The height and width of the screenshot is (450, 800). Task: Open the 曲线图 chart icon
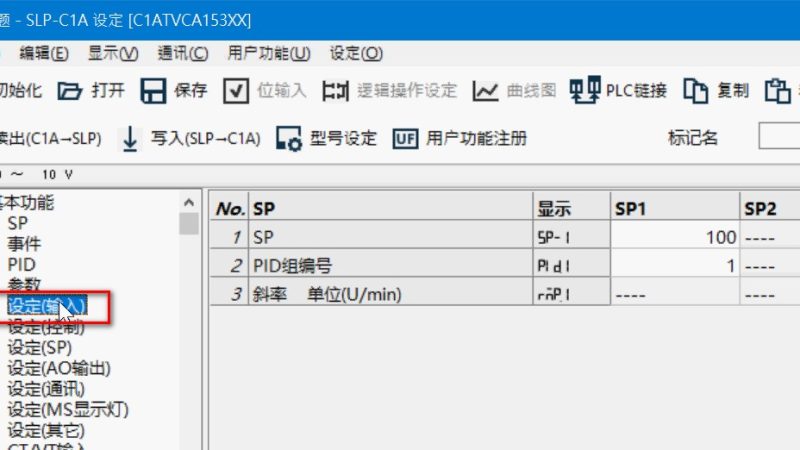[x=486, y=91]
